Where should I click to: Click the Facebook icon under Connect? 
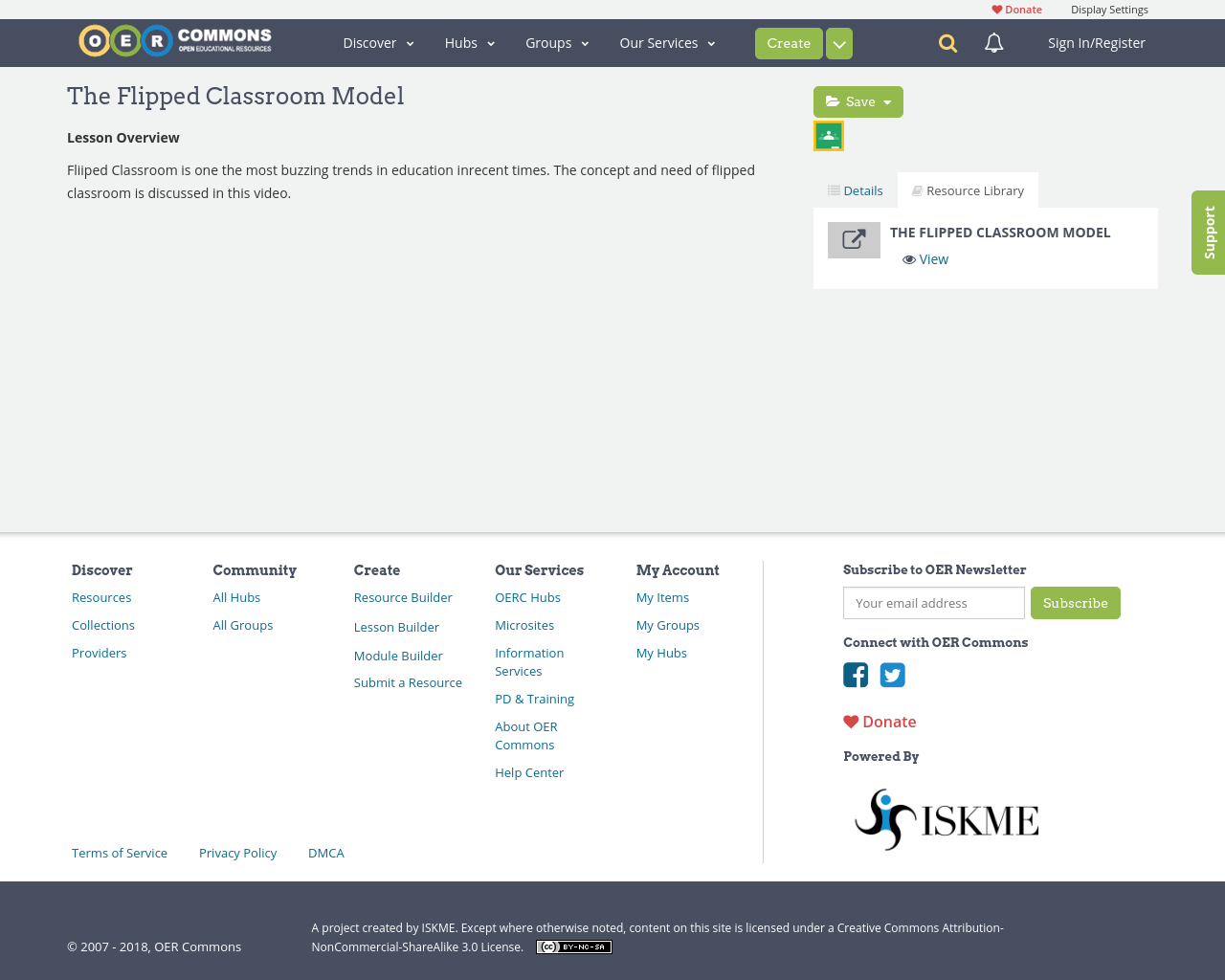click(x=855, y=675)
